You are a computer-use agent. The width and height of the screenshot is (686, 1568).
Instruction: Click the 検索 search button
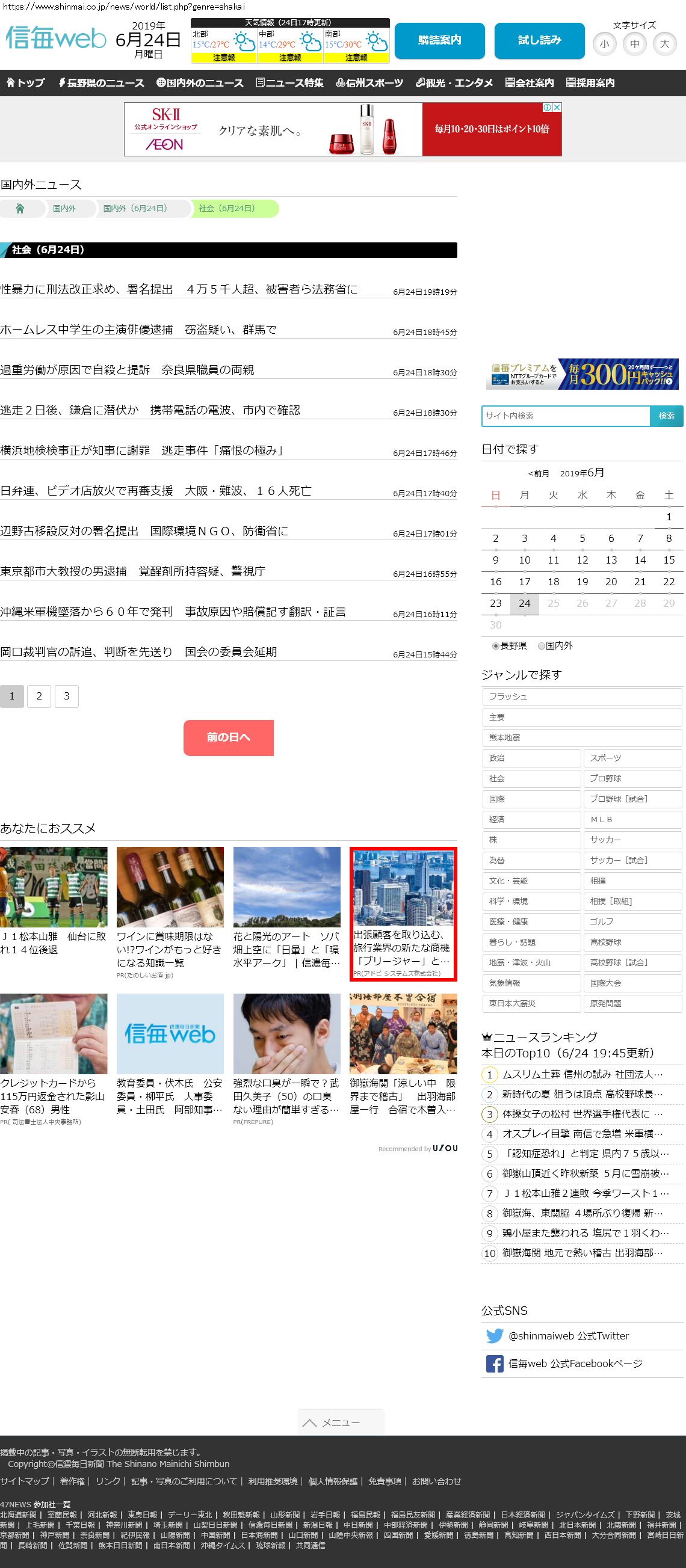(x=667, y=416)
